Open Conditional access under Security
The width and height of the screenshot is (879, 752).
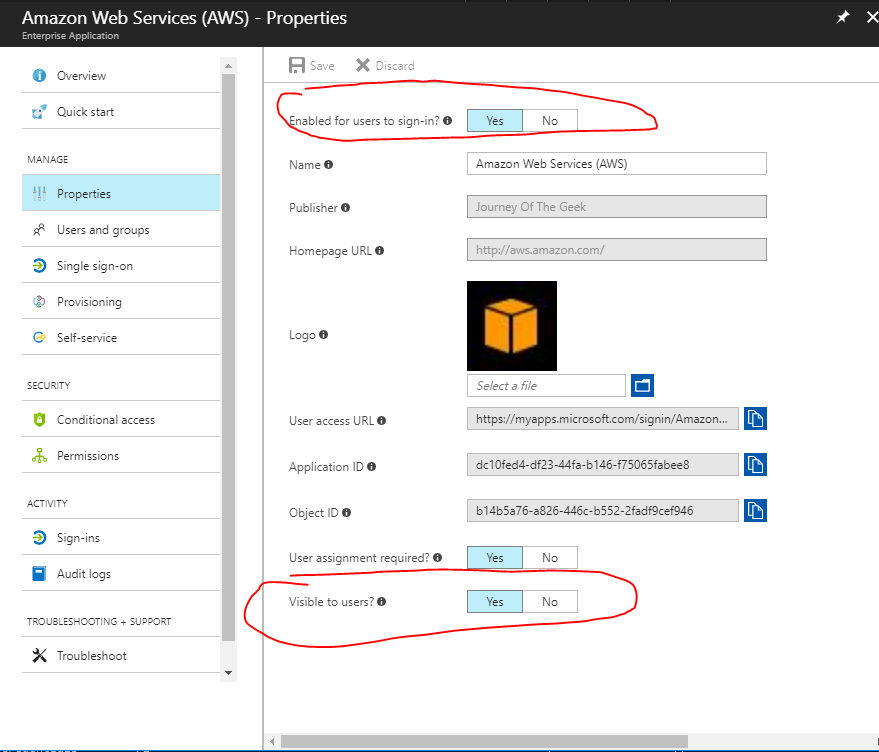121,419
